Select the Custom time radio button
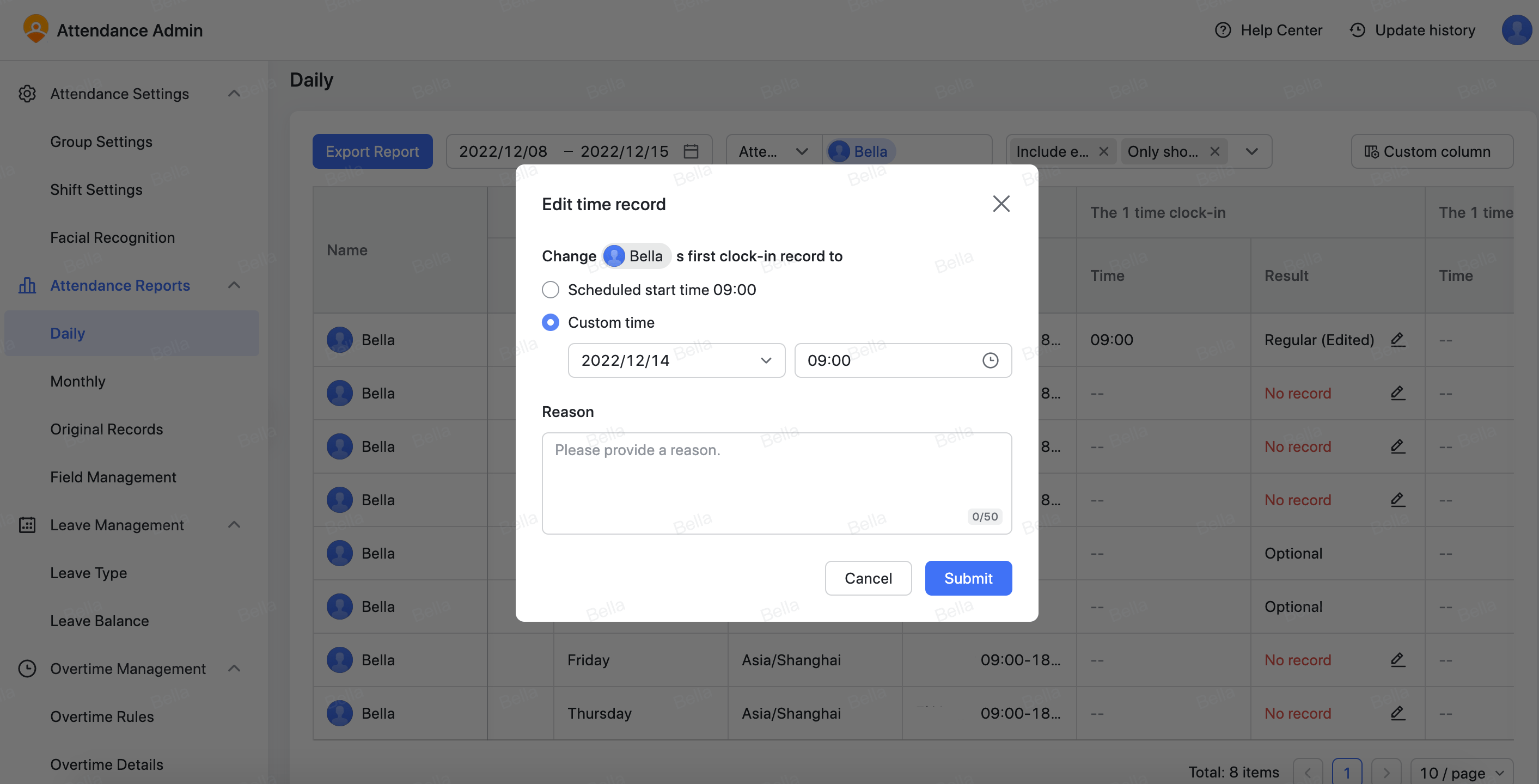Viewport: 1539px width, 784px height. click(550, 322)
